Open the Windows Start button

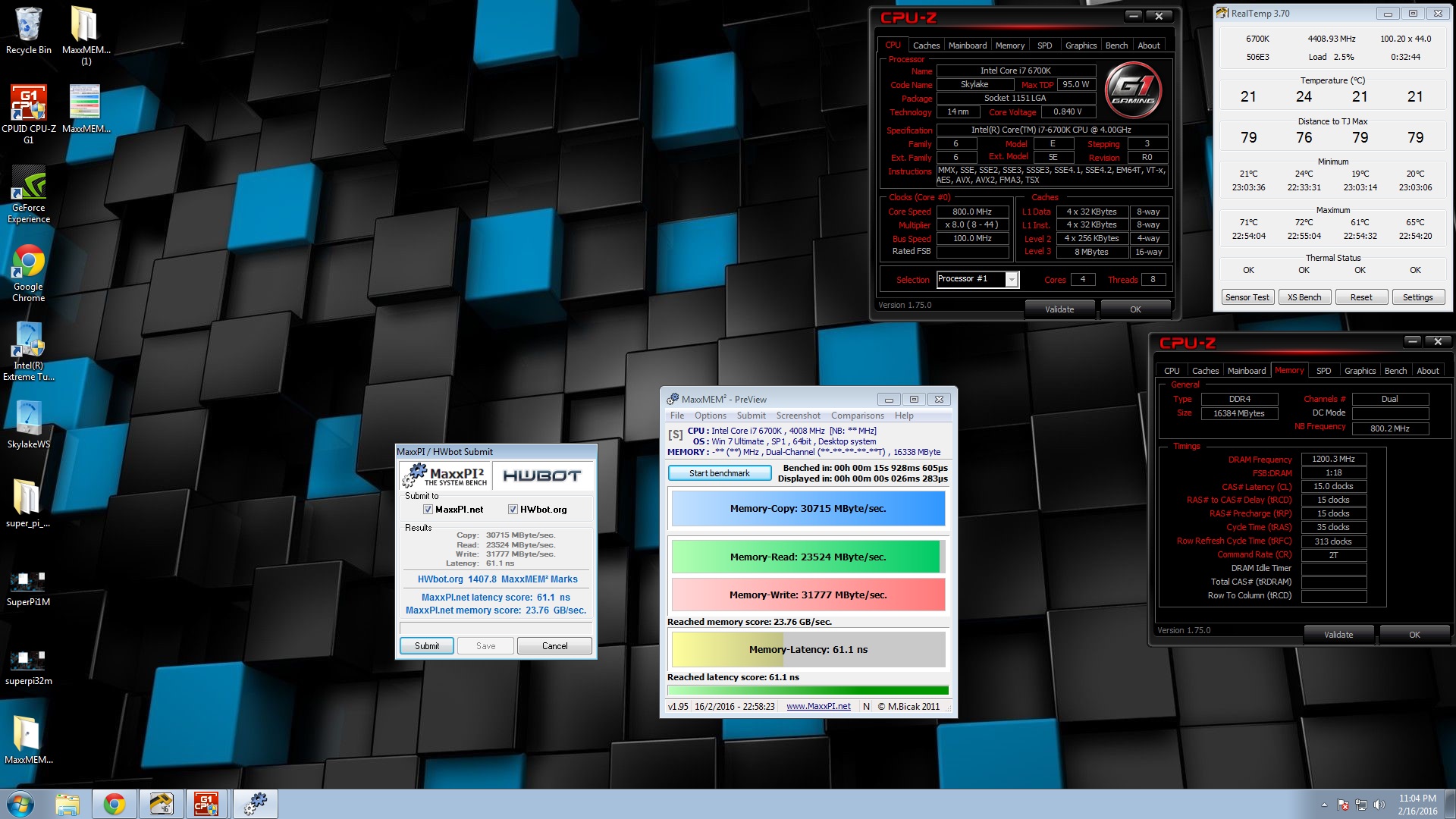point(20,804)
